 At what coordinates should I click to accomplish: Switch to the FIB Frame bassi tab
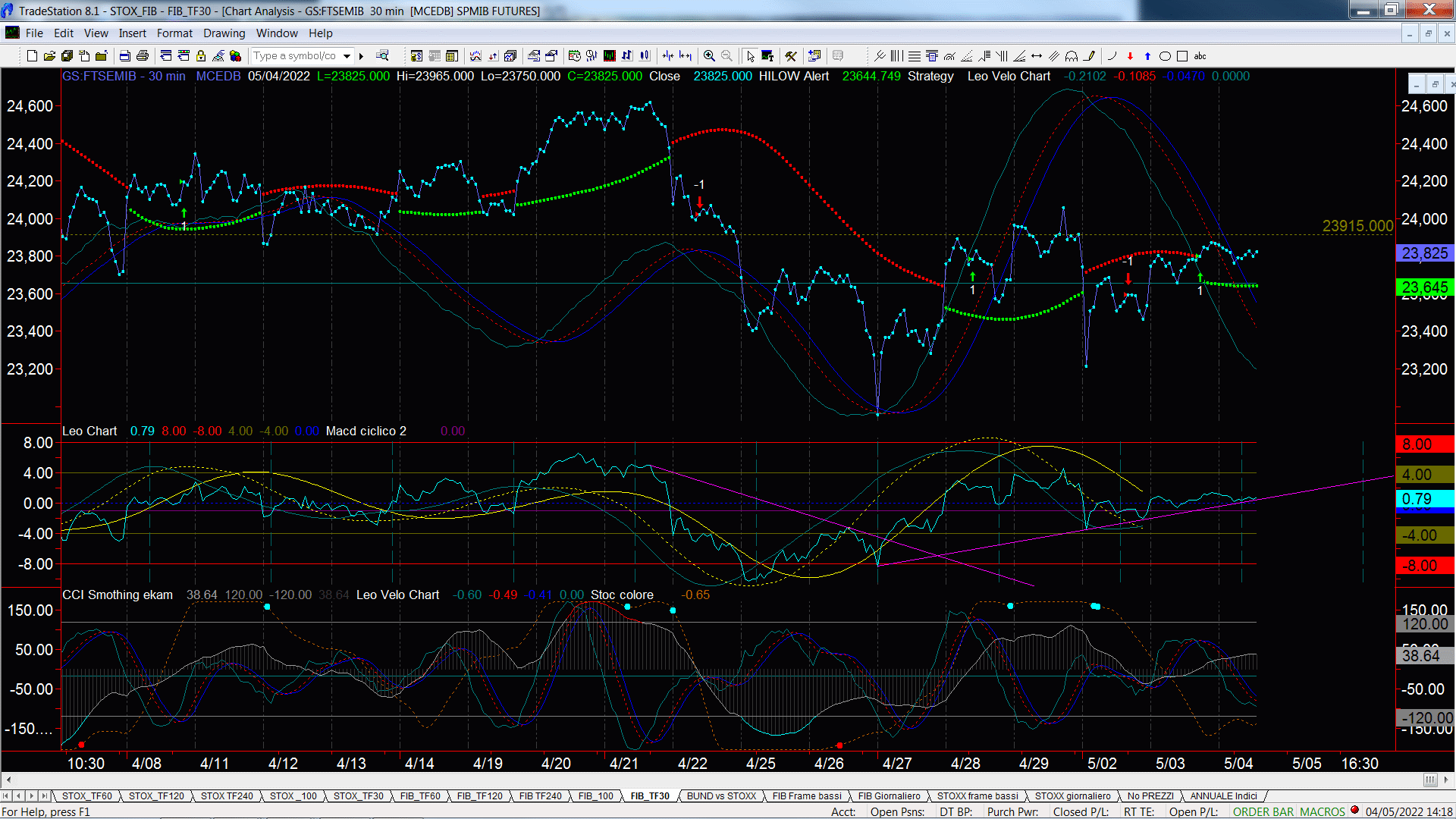click(807, 795)
